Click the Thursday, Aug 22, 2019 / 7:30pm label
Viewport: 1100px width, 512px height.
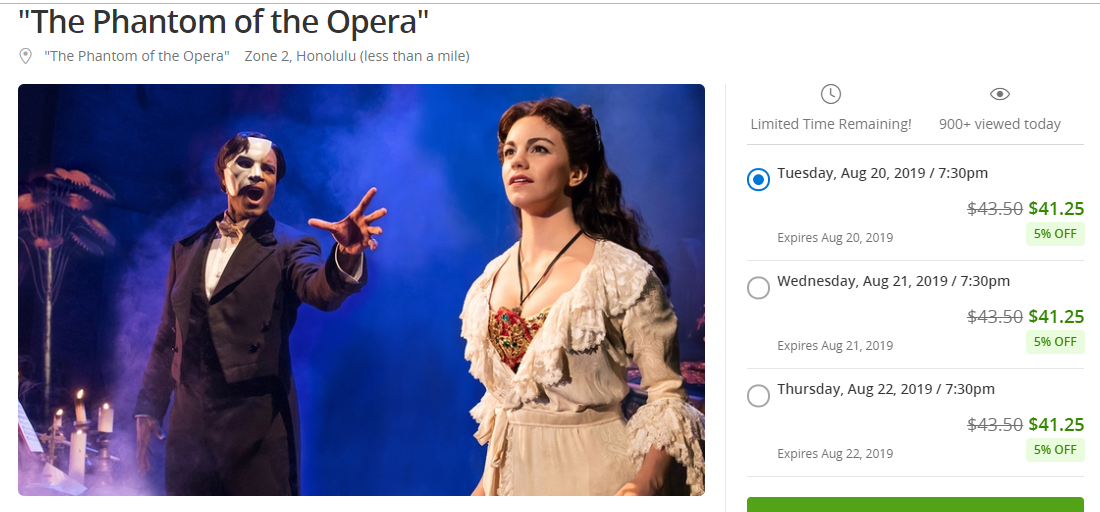click(x=886, y=389)
